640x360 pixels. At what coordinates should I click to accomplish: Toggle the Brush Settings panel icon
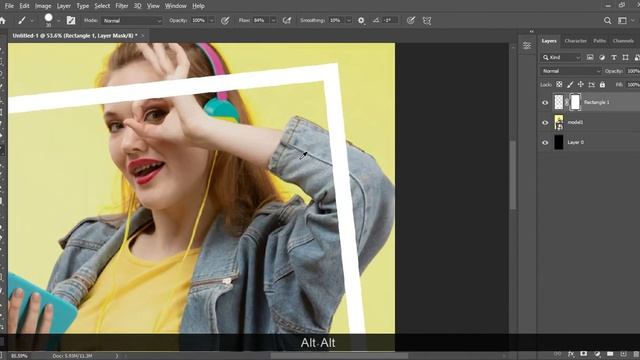(71, 20)
